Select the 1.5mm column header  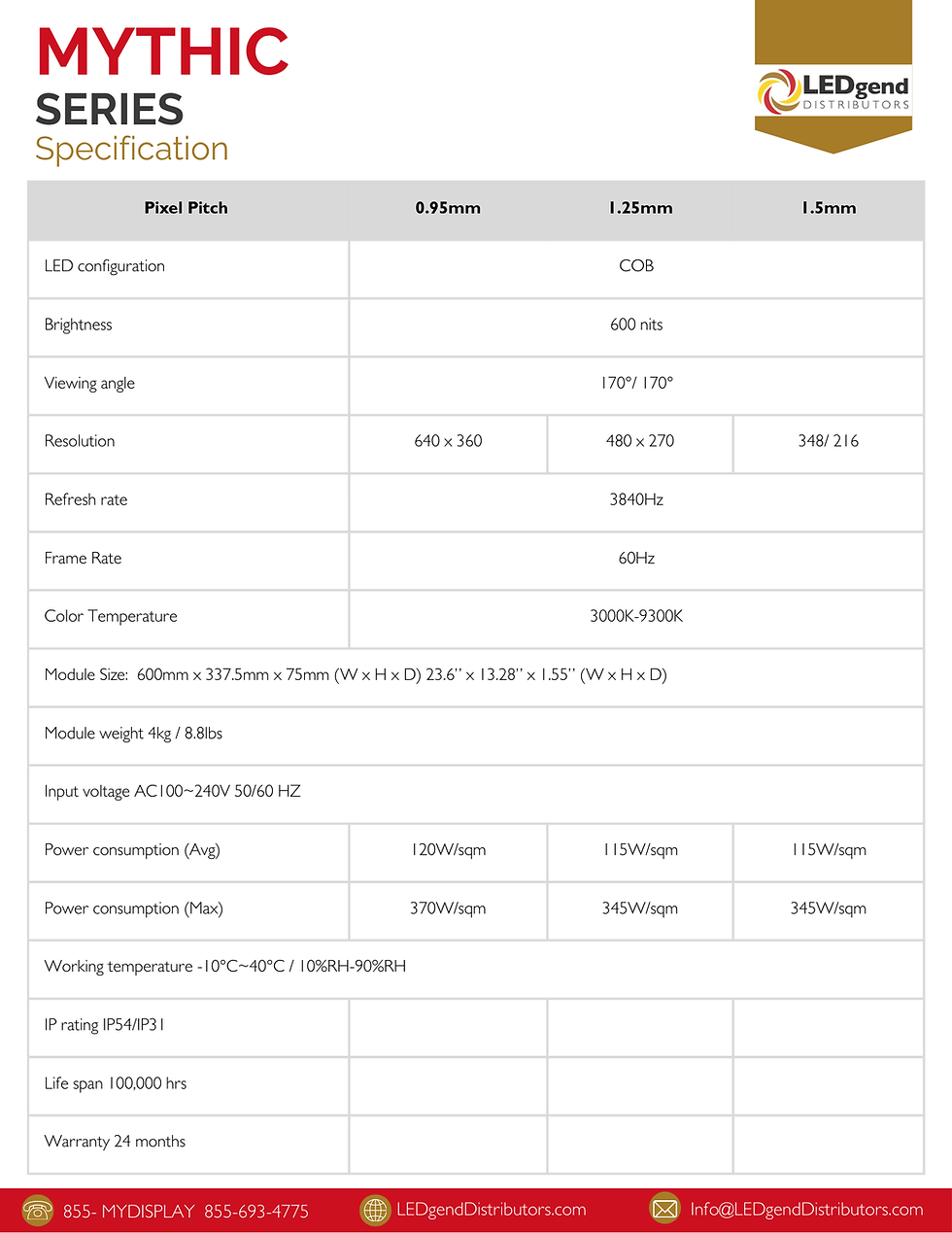point(829,208)
